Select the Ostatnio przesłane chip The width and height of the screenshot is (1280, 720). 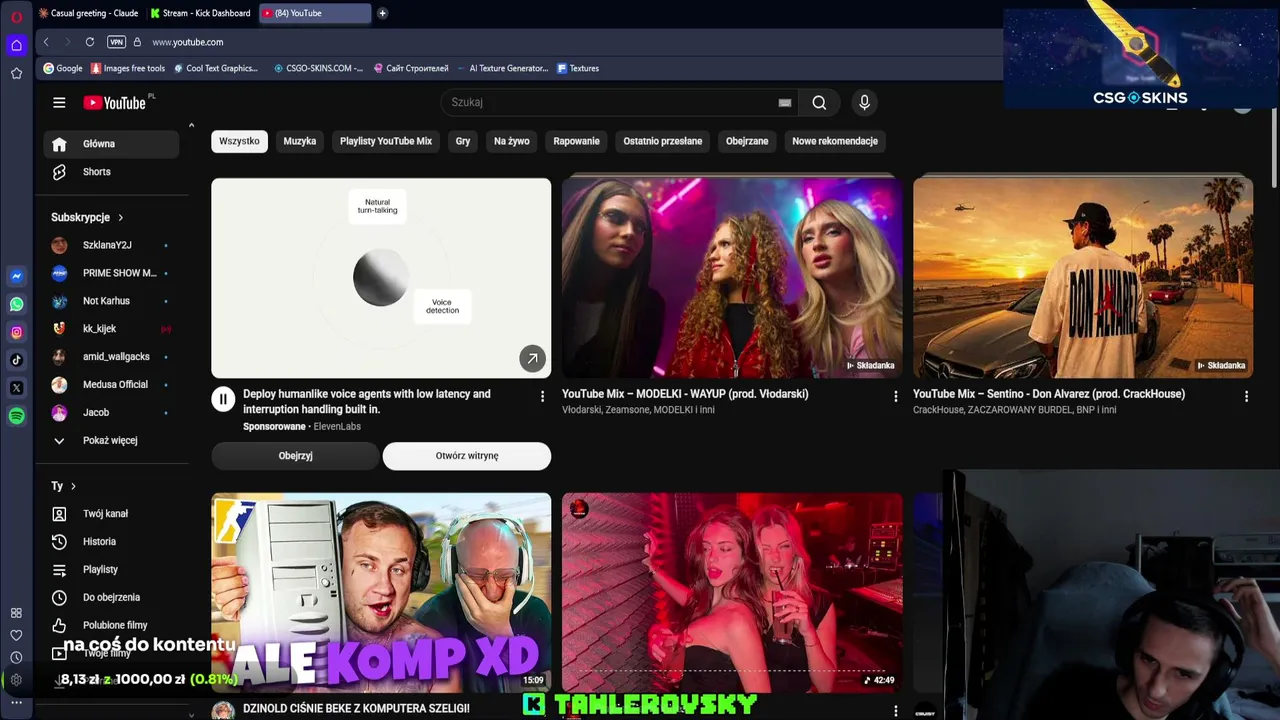click(663, 141)
